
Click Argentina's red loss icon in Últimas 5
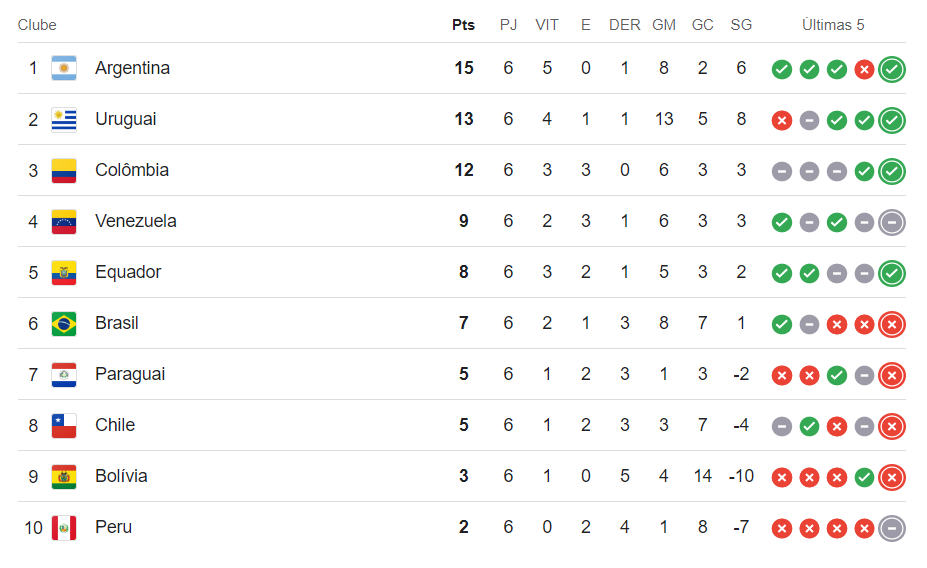(864, 69)
